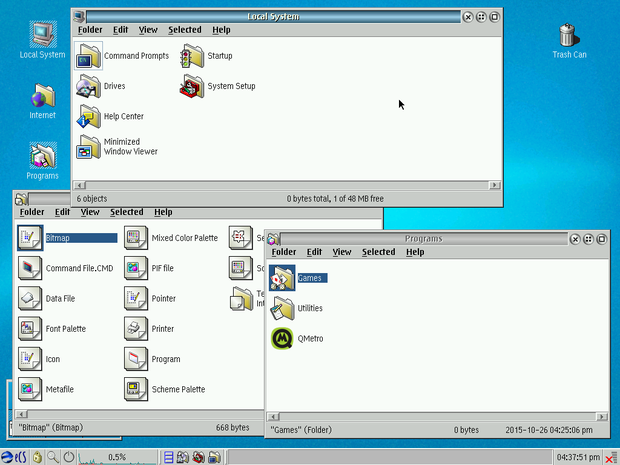Open the Selected menu in Programs window

(378, 252)
